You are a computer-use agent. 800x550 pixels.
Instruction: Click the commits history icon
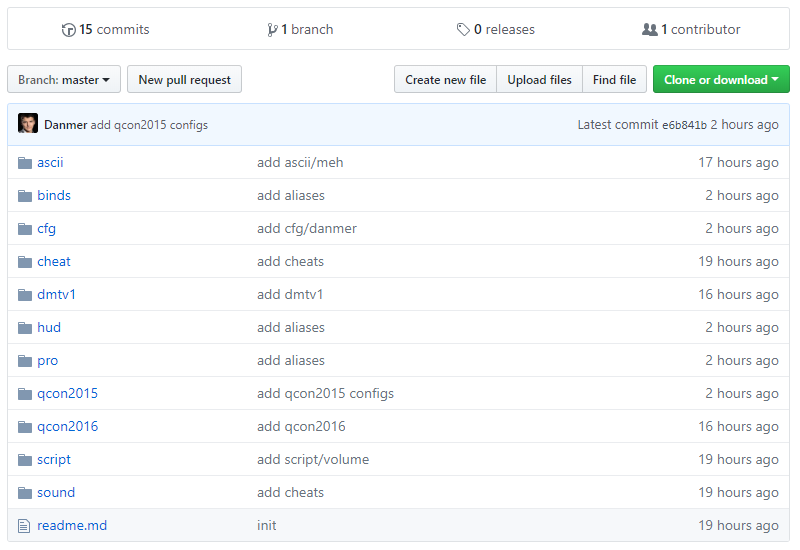(x=68, y=30)
